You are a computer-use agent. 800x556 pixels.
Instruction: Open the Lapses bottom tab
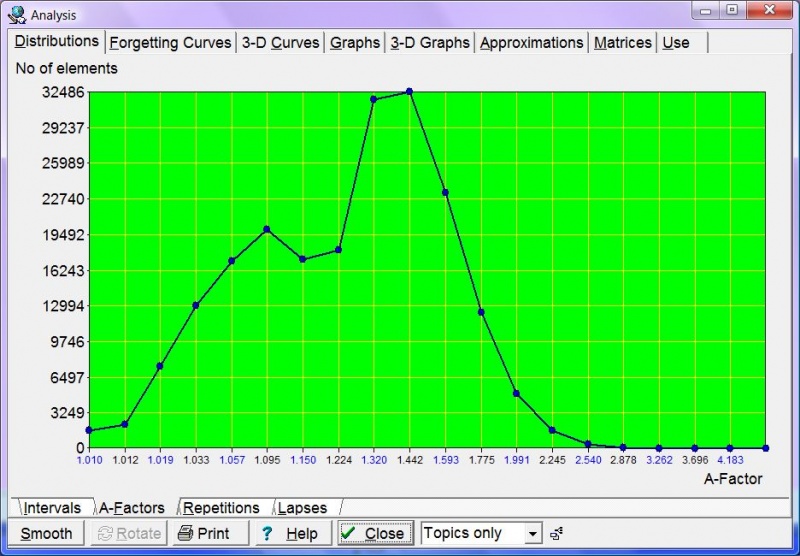coord(302,508)
